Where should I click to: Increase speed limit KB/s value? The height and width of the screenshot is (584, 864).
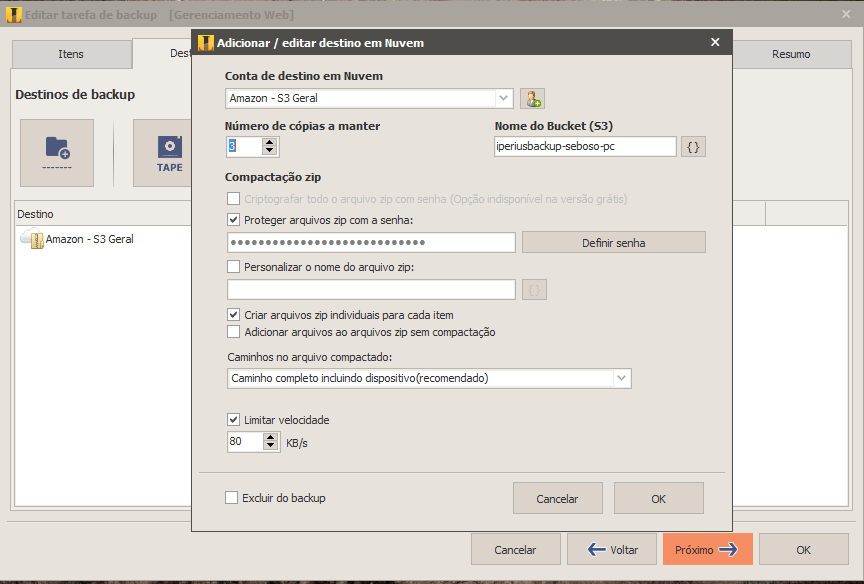pyautogui.click(x=270, y=437)
